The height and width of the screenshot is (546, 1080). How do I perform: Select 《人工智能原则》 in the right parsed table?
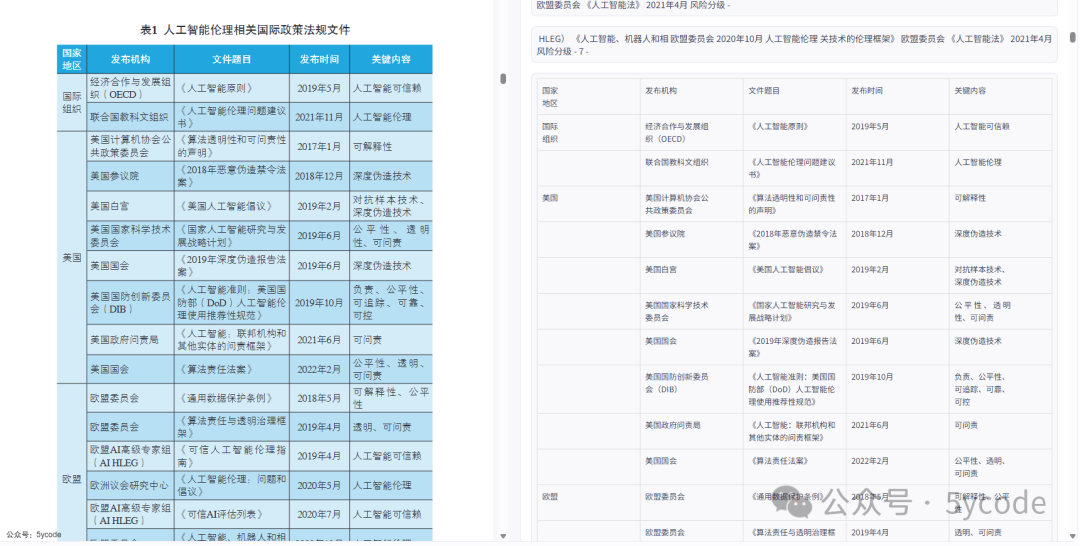(x=778, y=126)
